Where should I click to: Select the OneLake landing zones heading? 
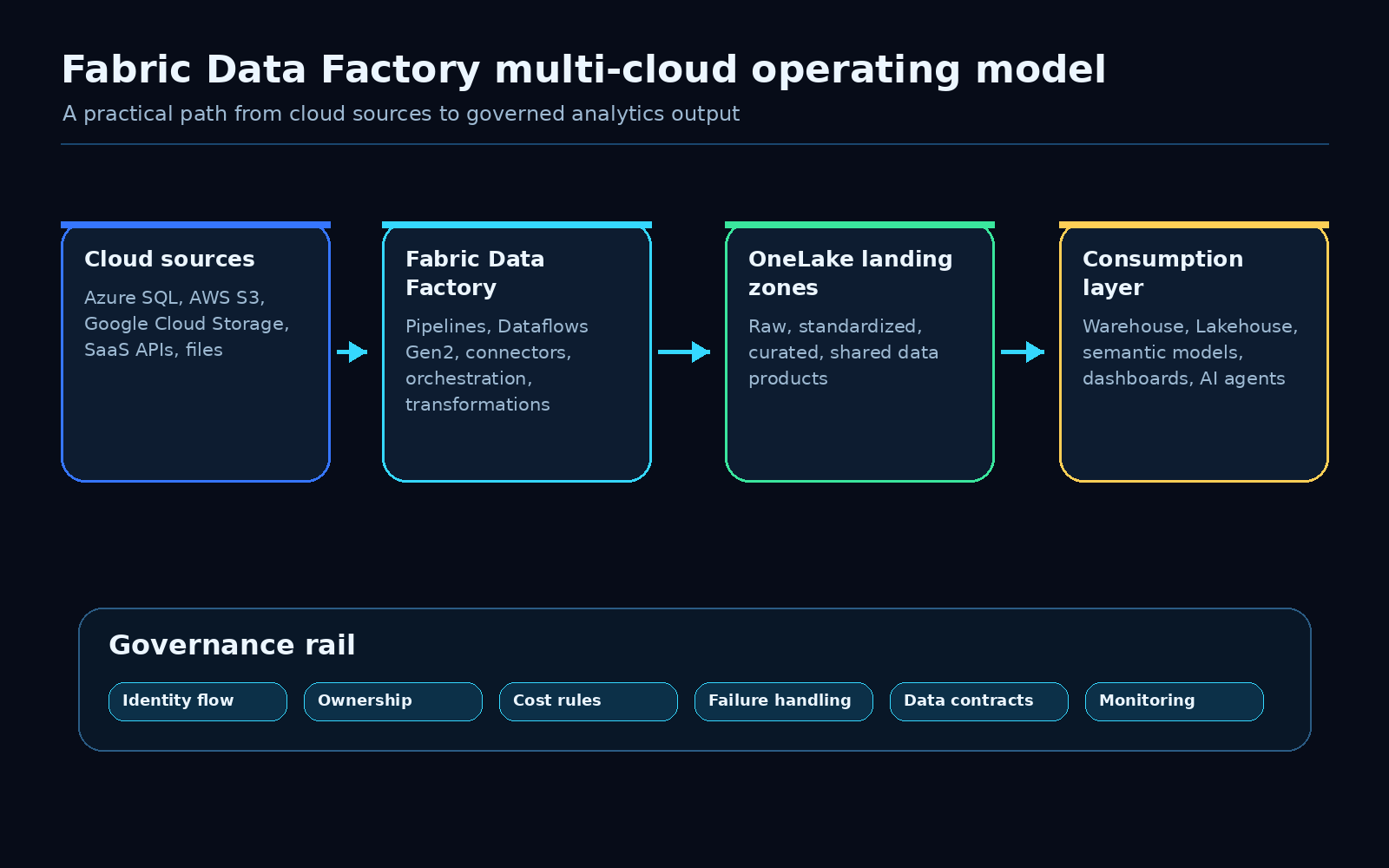pyautogui.click(x=851, y=273)
